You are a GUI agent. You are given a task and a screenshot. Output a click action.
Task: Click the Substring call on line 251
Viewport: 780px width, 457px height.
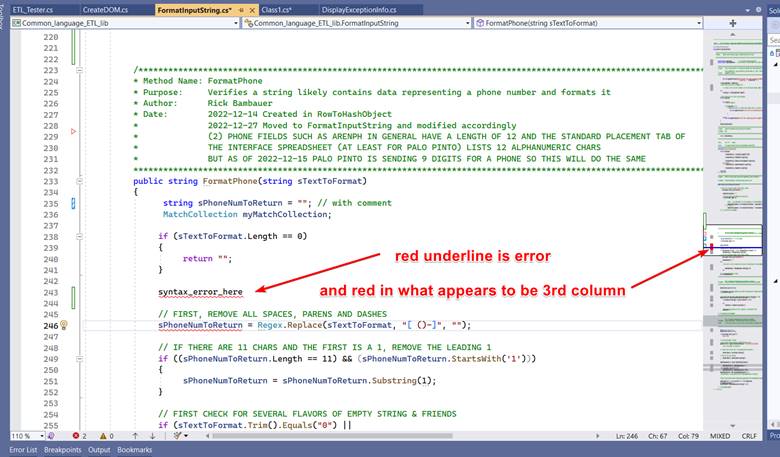coord(394,381)
